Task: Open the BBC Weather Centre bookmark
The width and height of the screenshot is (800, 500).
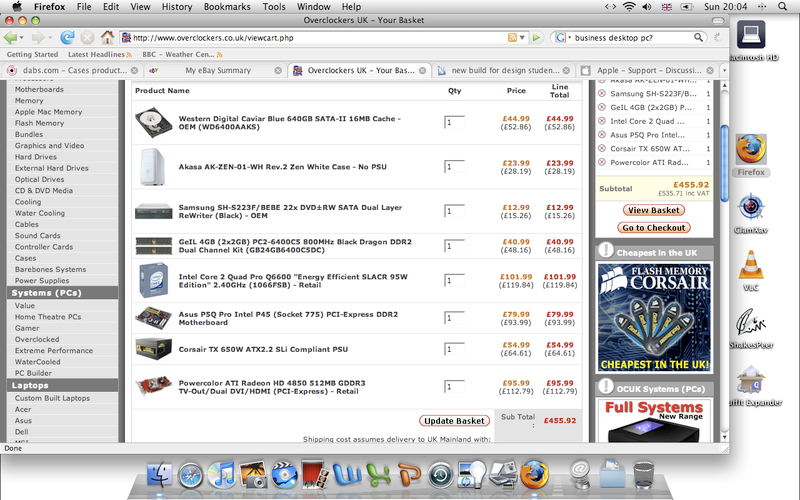Action: (x=182, y=54)
